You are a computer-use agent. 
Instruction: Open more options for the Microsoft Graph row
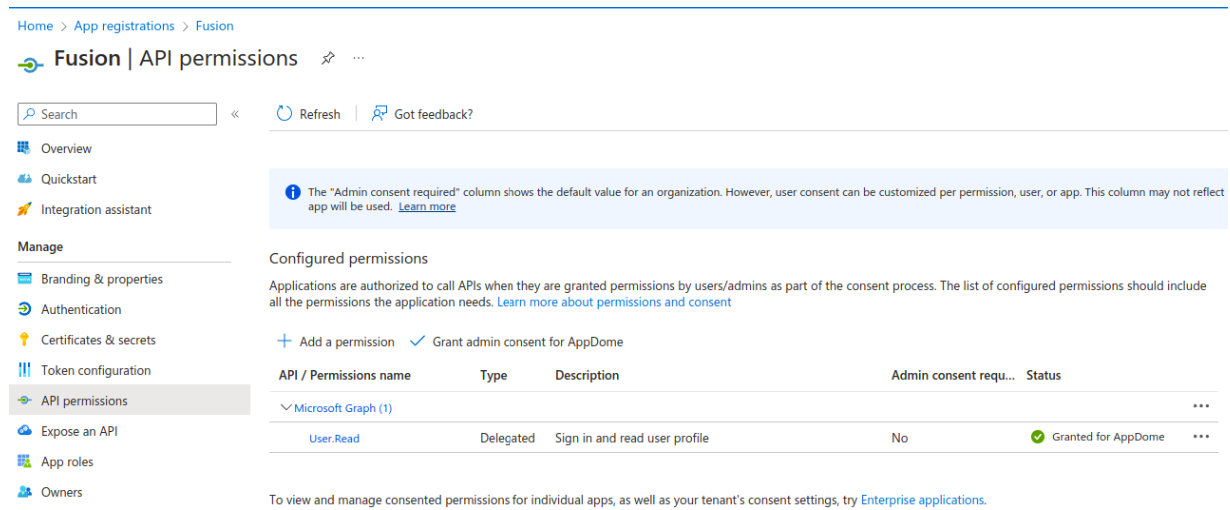(1200, 407)
